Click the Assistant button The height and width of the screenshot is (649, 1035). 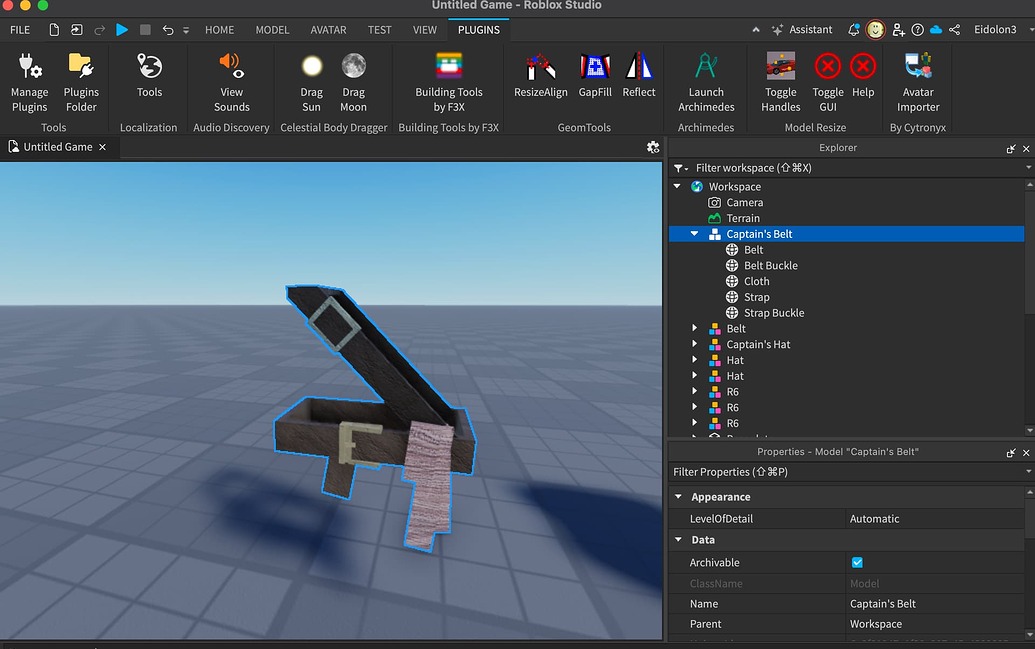click(803, 30)
